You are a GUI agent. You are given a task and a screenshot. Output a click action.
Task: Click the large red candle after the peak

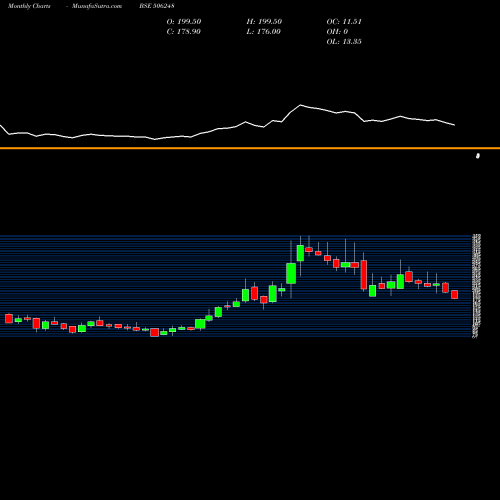coord(364,275)
